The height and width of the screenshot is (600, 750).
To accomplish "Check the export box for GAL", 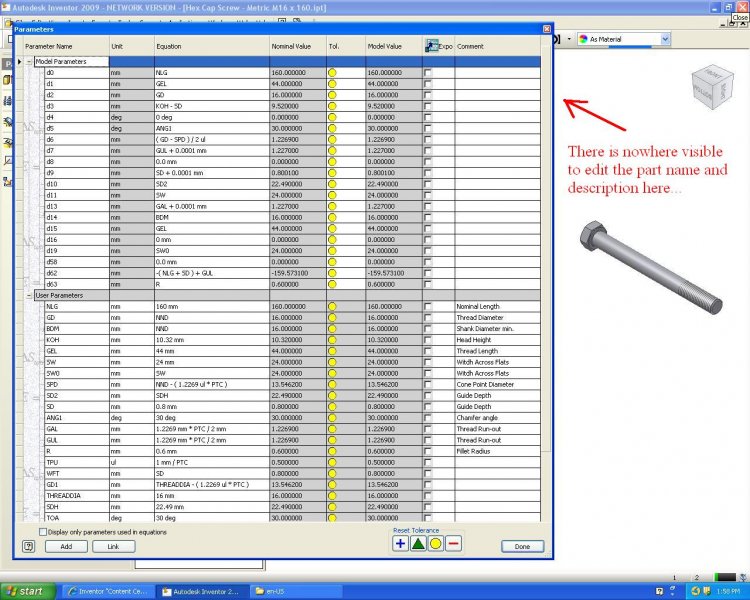I will [428, 429].
